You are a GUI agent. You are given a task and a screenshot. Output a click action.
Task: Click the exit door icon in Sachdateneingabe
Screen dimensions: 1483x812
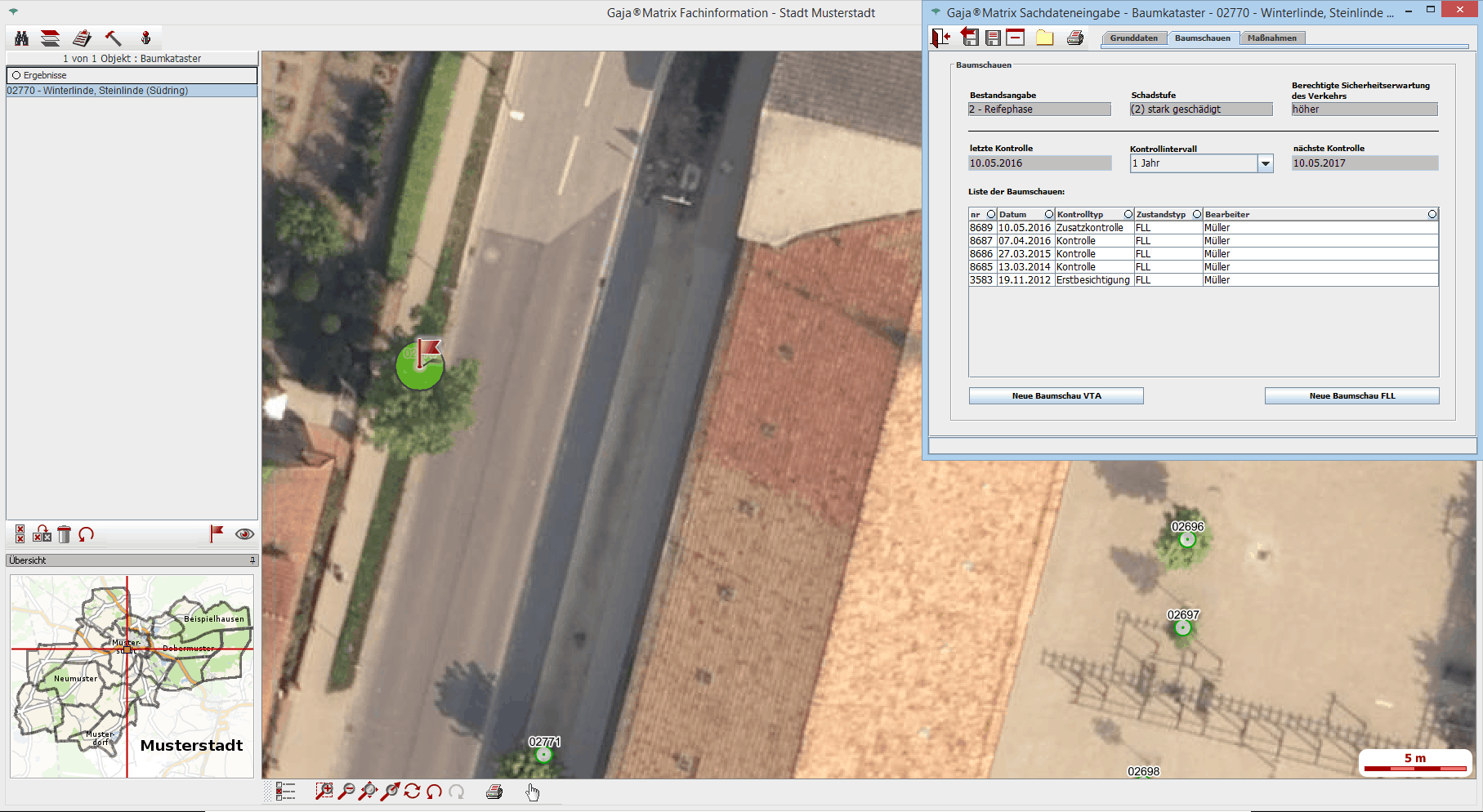pos(940,38)
